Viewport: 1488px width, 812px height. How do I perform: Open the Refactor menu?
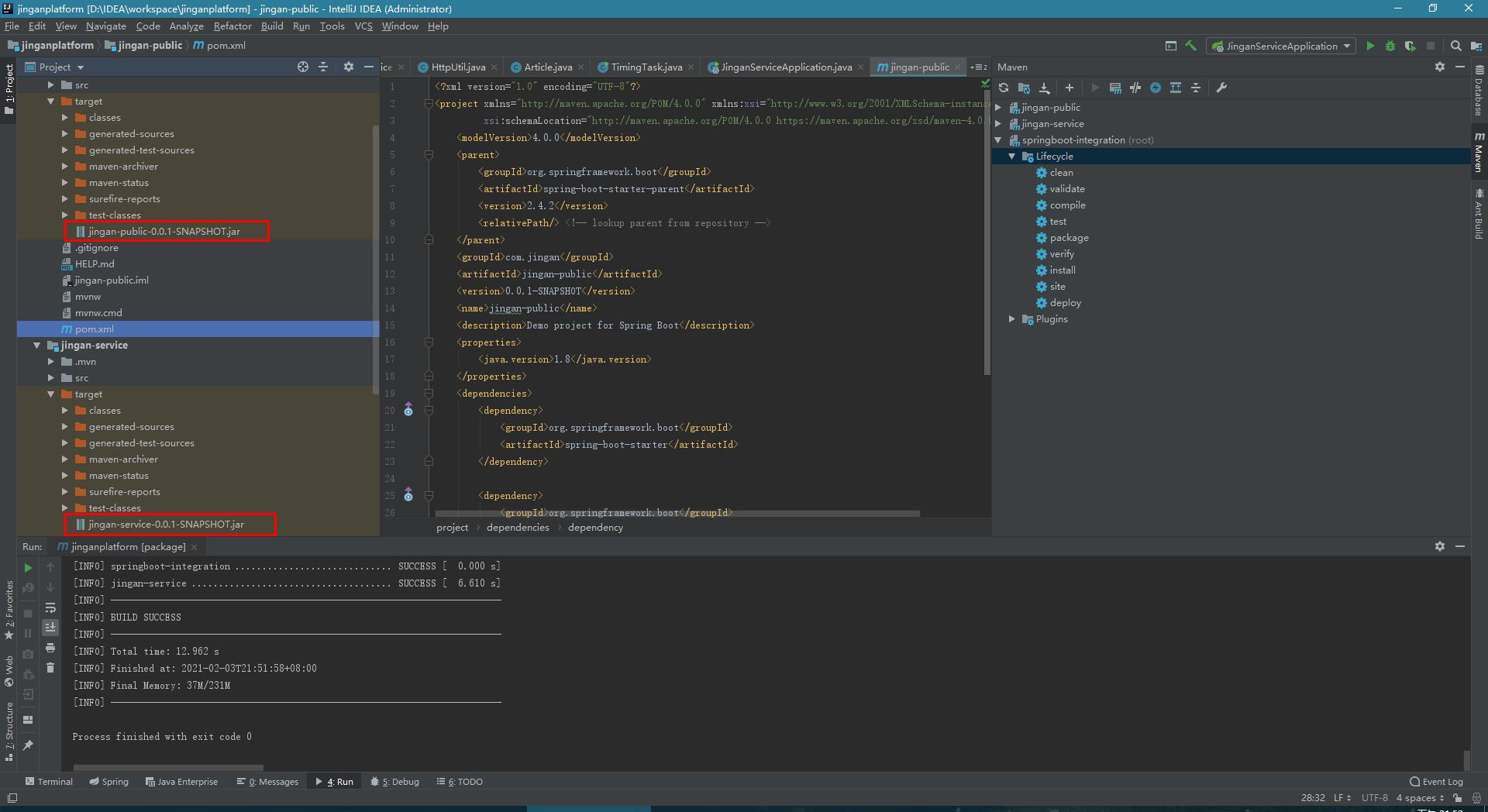[x=232, y=26]
